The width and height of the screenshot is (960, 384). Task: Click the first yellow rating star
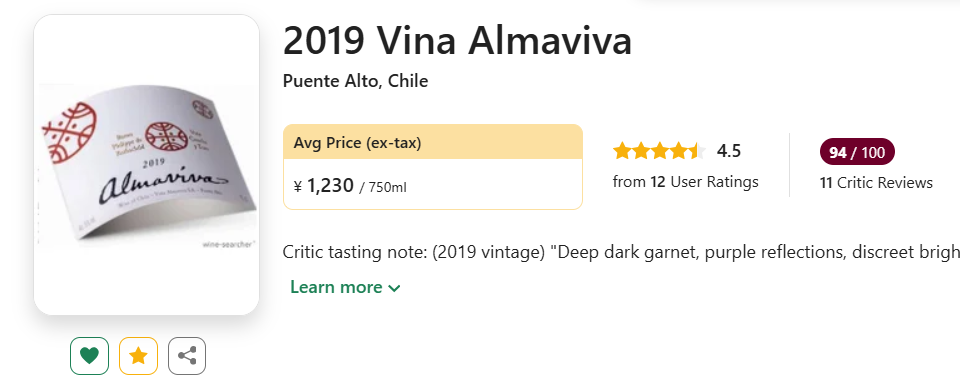click(622, 151)
